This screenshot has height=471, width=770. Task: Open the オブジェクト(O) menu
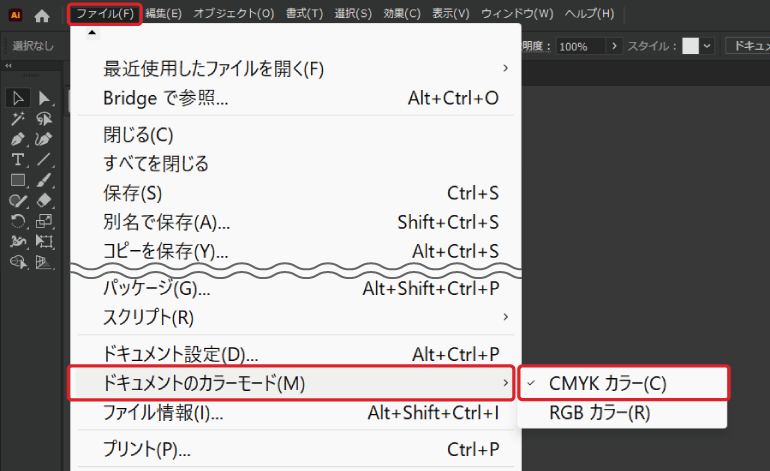point(233,14)
